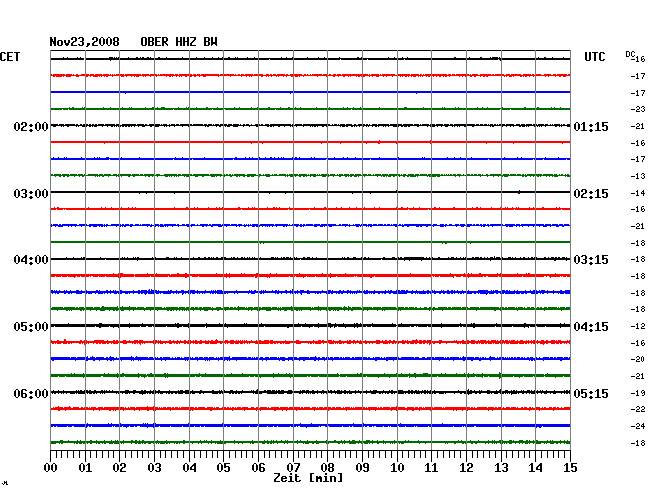The height and width of the screenshot is (494, 650).
Task: Select the "02:00" CET time label
Action: 31,127
